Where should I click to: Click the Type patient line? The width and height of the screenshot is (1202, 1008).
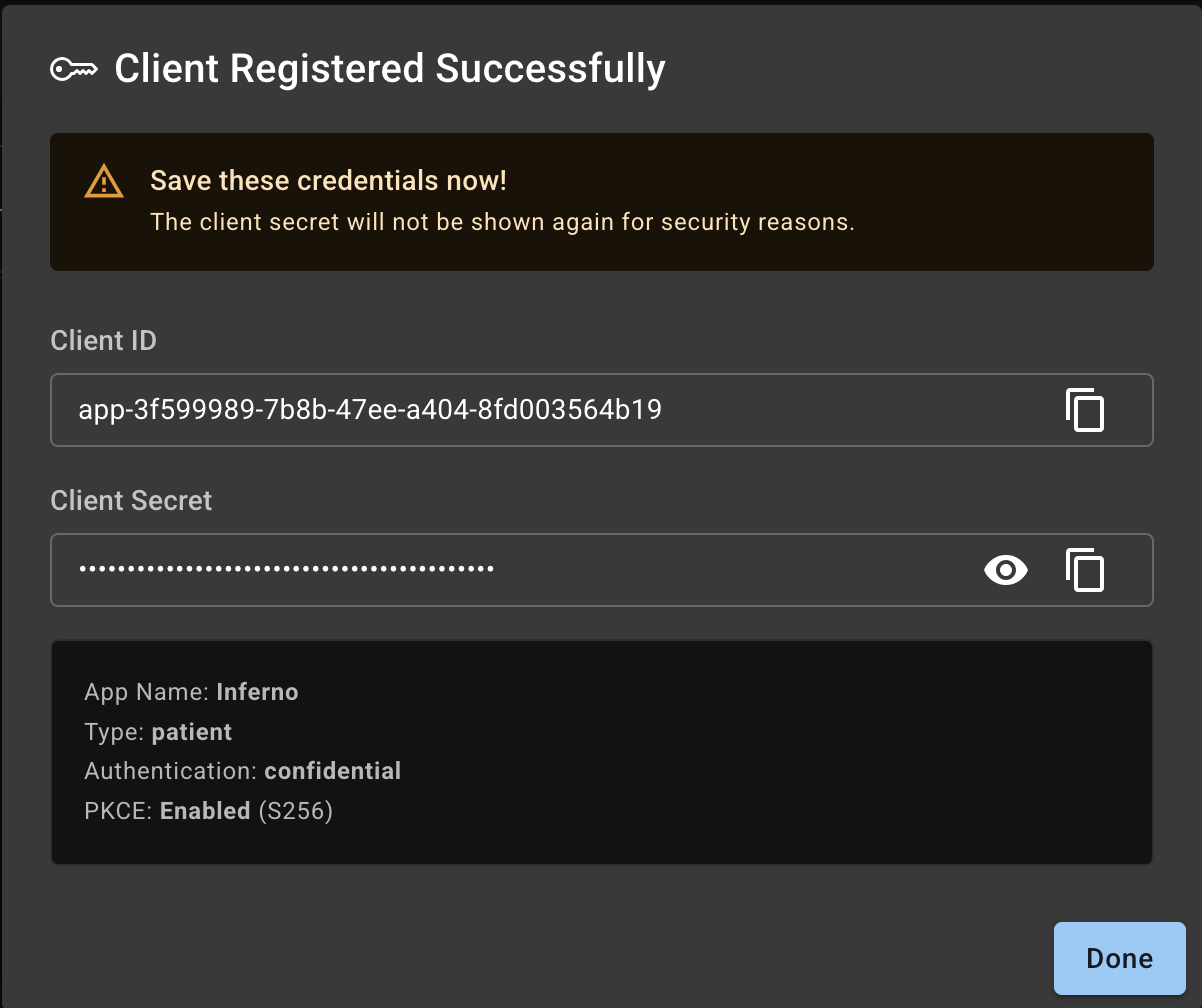click(x=158, y=732)
